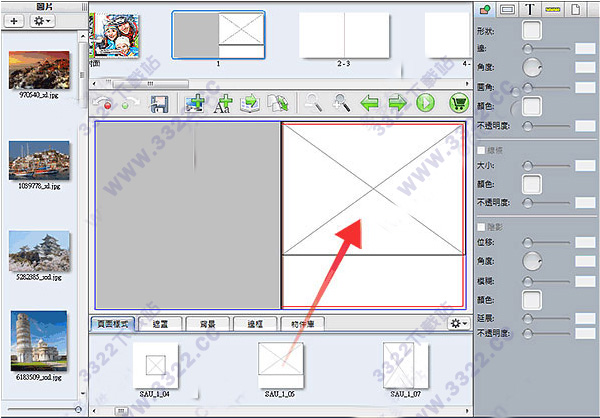Click the 邊 value input field
The height and width of the screenshot is (418, 600).
pos(585,49)
